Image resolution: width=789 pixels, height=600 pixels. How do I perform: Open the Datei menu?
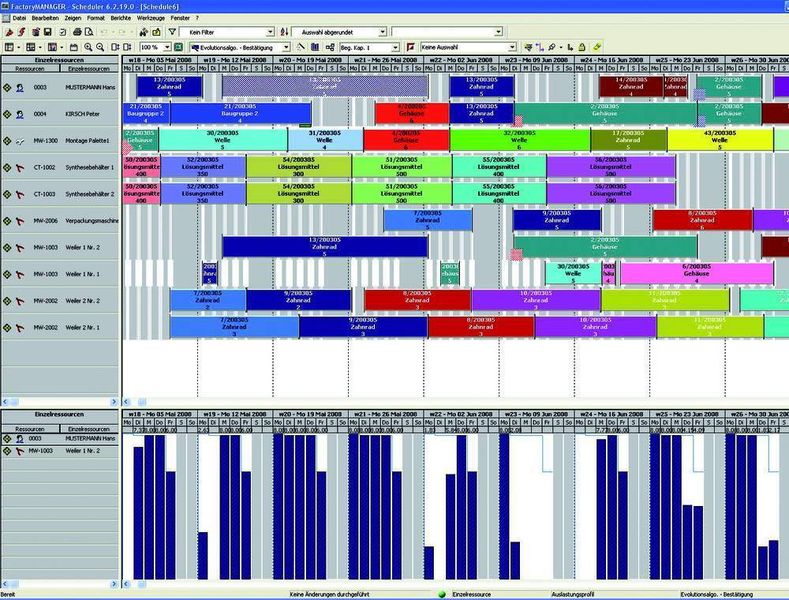[19, 18]
